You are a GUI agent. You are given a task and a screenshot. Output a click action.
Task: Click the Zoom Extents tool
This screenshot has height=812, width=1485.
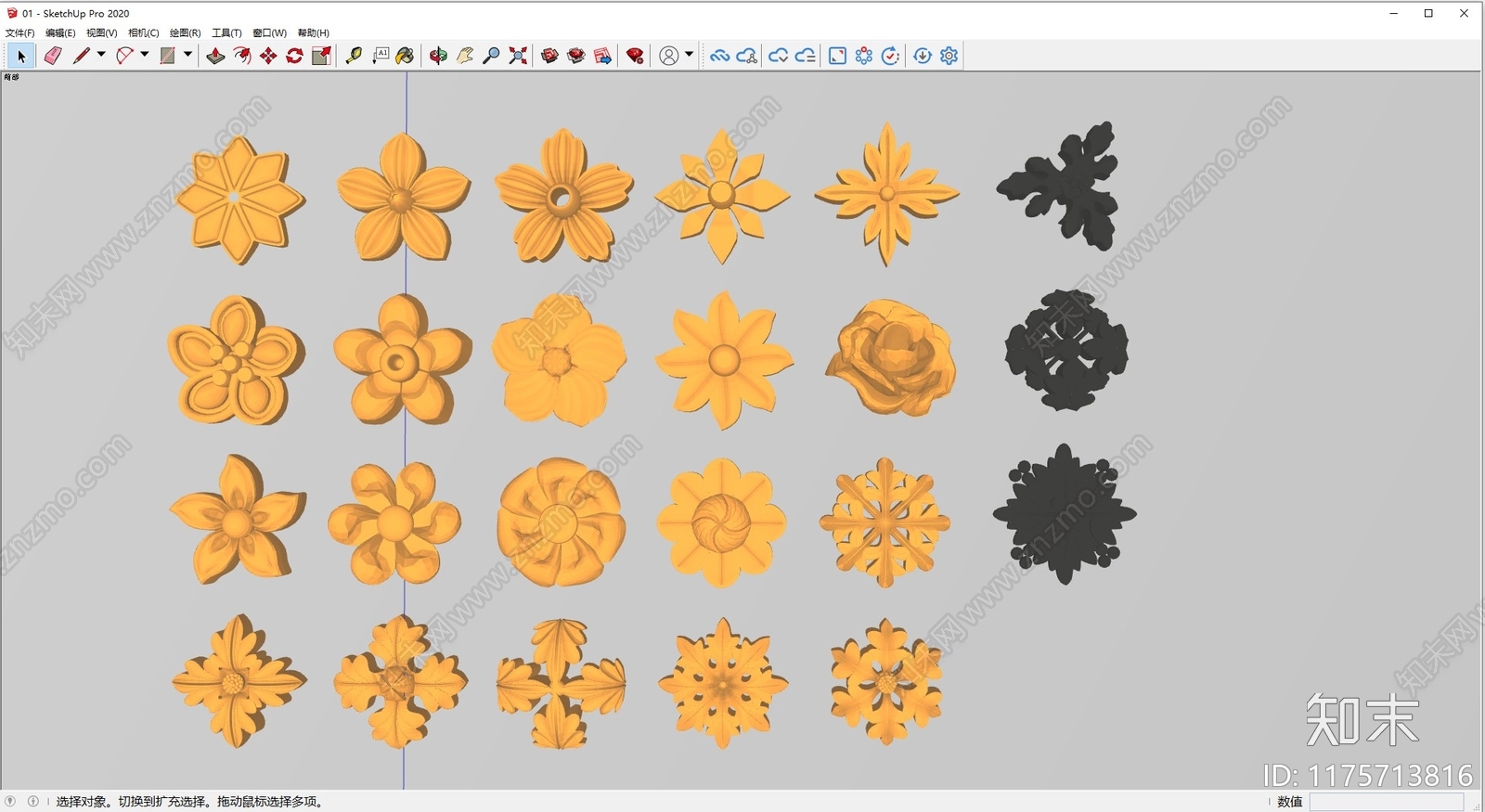518,56
